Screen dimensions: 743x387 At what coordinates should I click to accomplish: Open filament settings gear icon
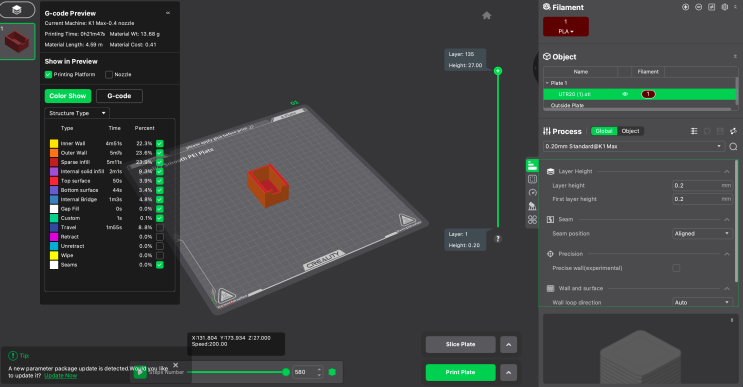click(x=725, y=7)
